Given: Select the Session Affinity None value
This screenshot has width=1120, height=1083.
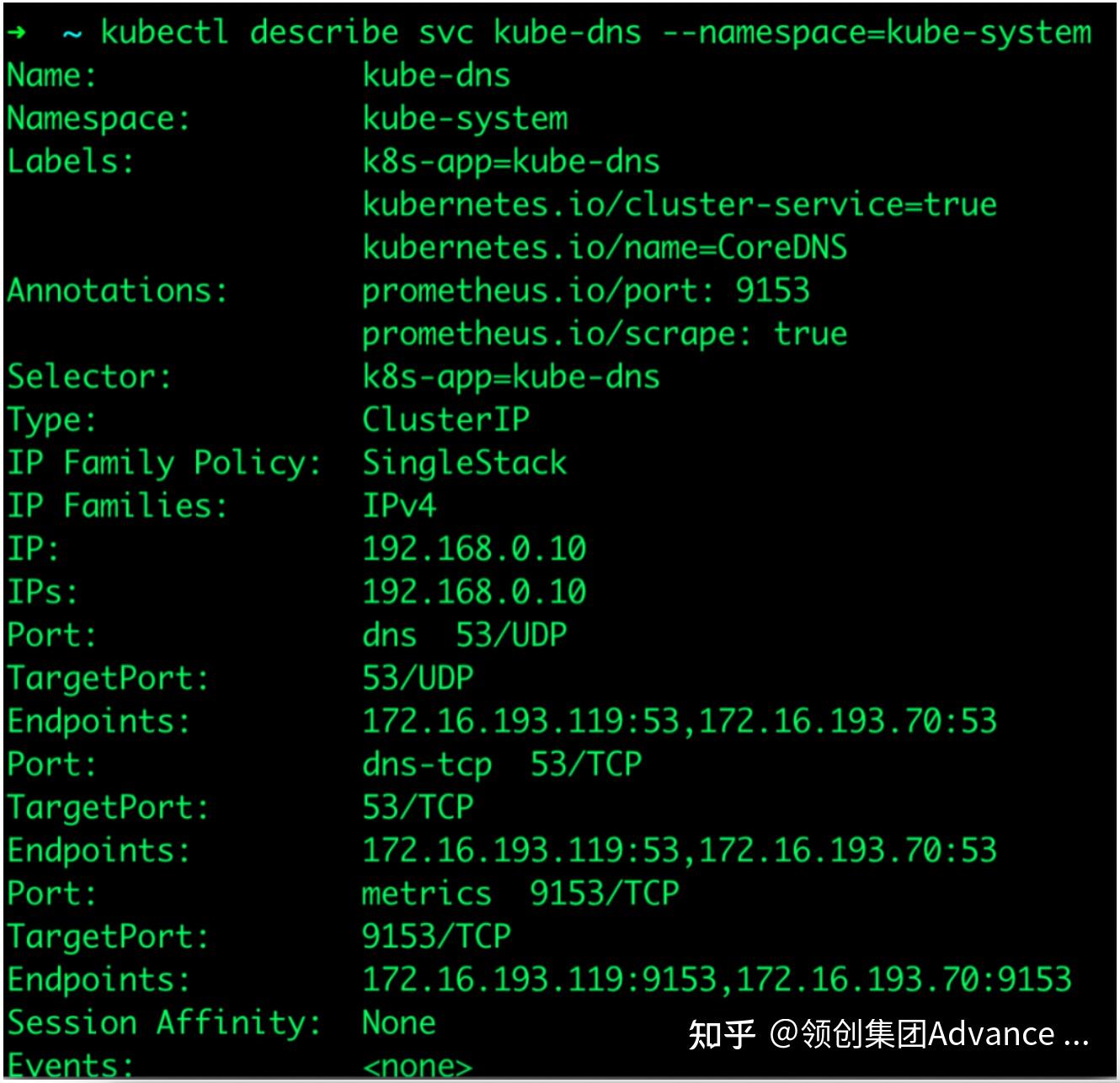Looking at the screenshot, I should click(x=399, y=1023).
